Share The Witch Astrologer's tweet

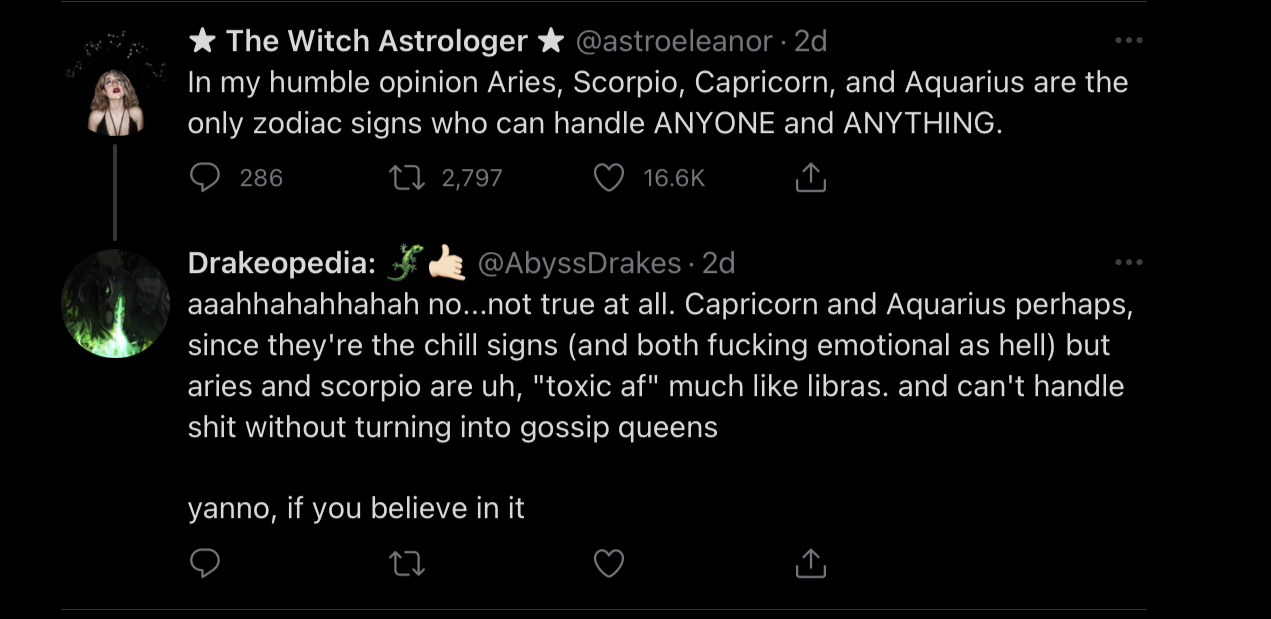810,177
